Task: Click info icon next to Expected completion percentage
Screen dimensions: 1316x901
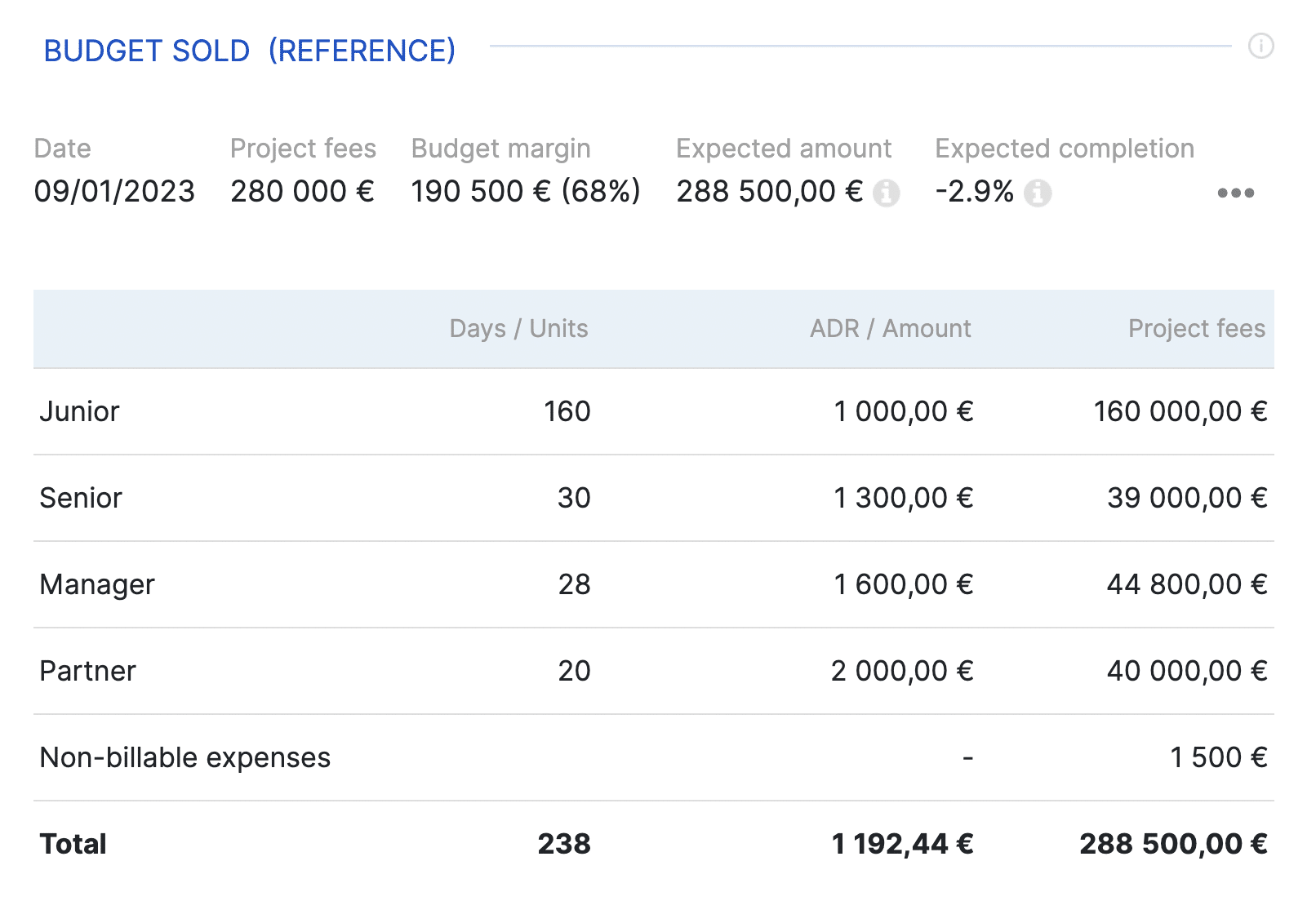Action: coord(1038,193)
